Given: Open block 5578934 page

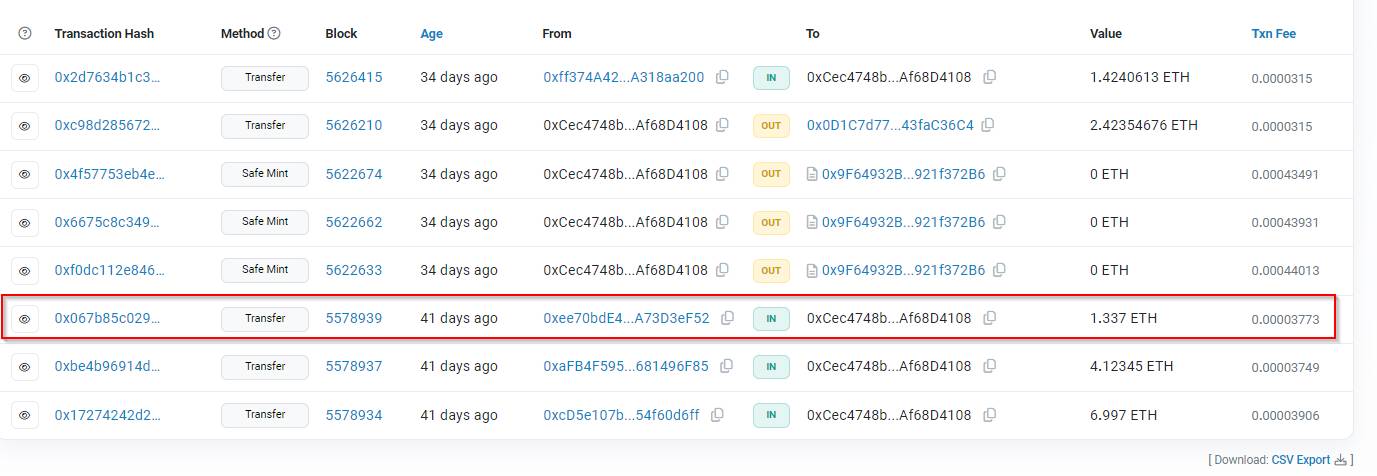Looking at the screenshot, I should [x=353, y=414].
